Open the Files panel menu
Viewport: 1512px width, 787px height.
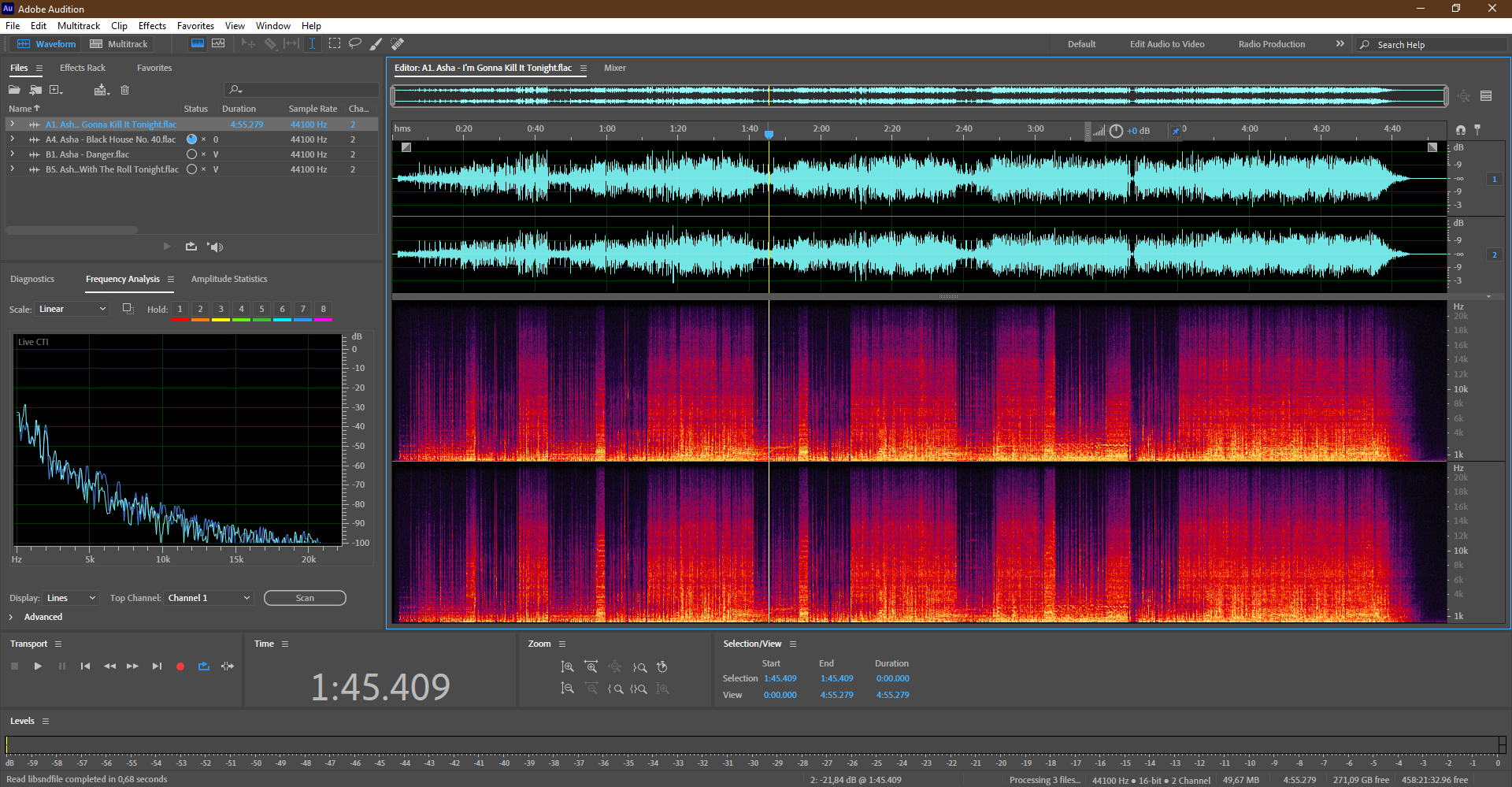click(x=39, y=69)
